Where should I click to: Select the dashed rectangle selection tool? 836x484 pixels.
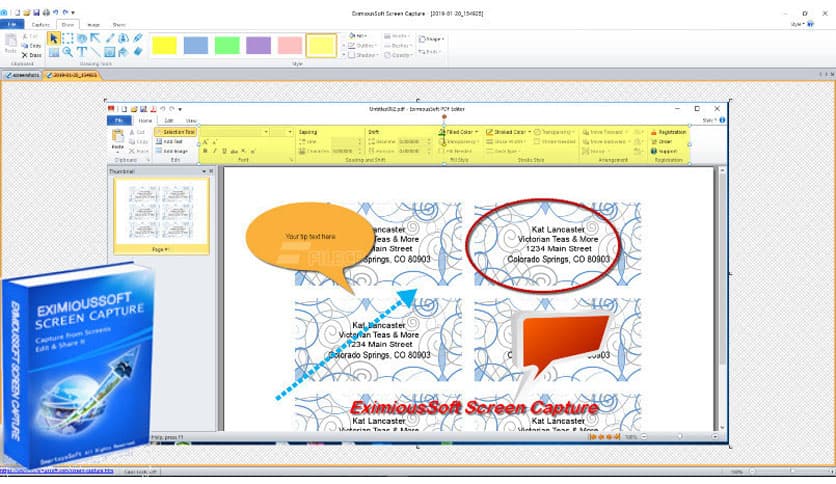[68, 38]
